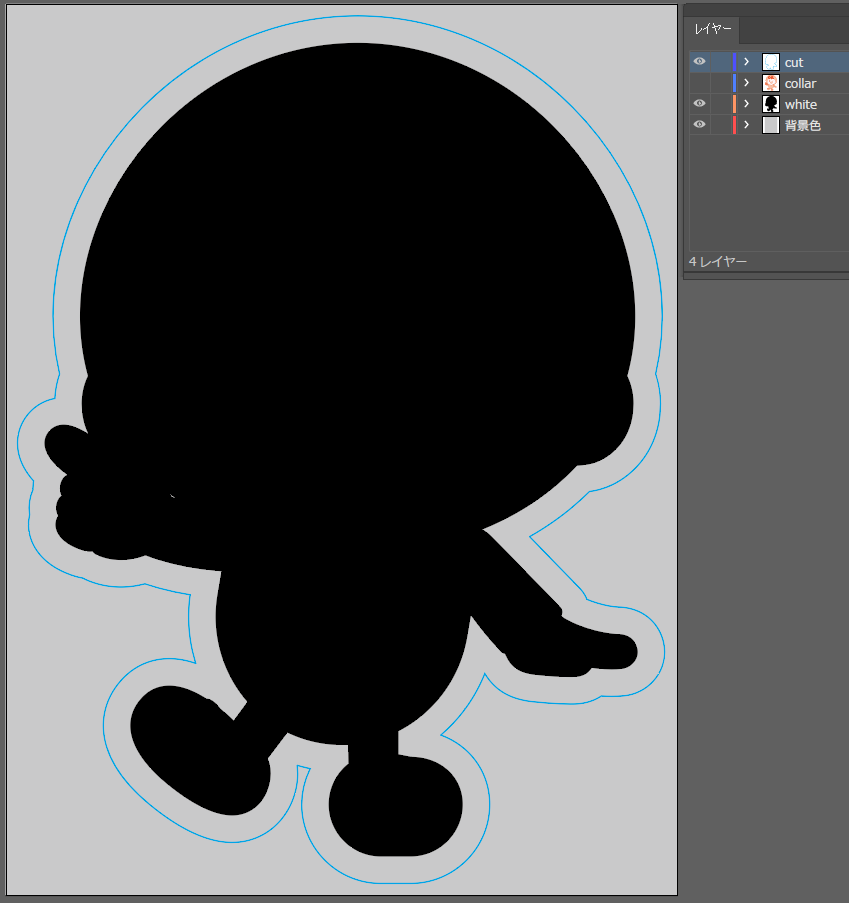The image size is (849, 903).
Task: Switch to the レイヤー panel tab
Action: tap(713, 30)
